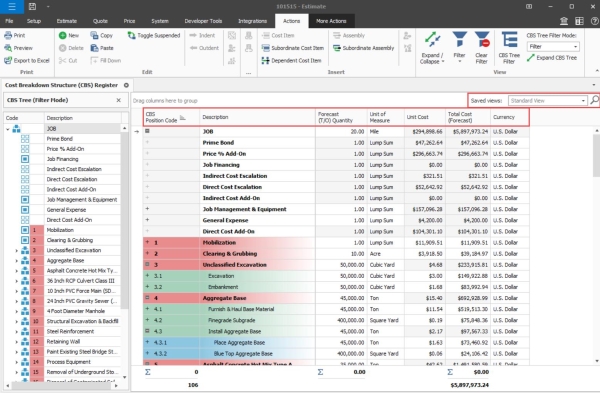
Task: Click the CBS tree vertical scrollbar
Action: click(124, 220)
